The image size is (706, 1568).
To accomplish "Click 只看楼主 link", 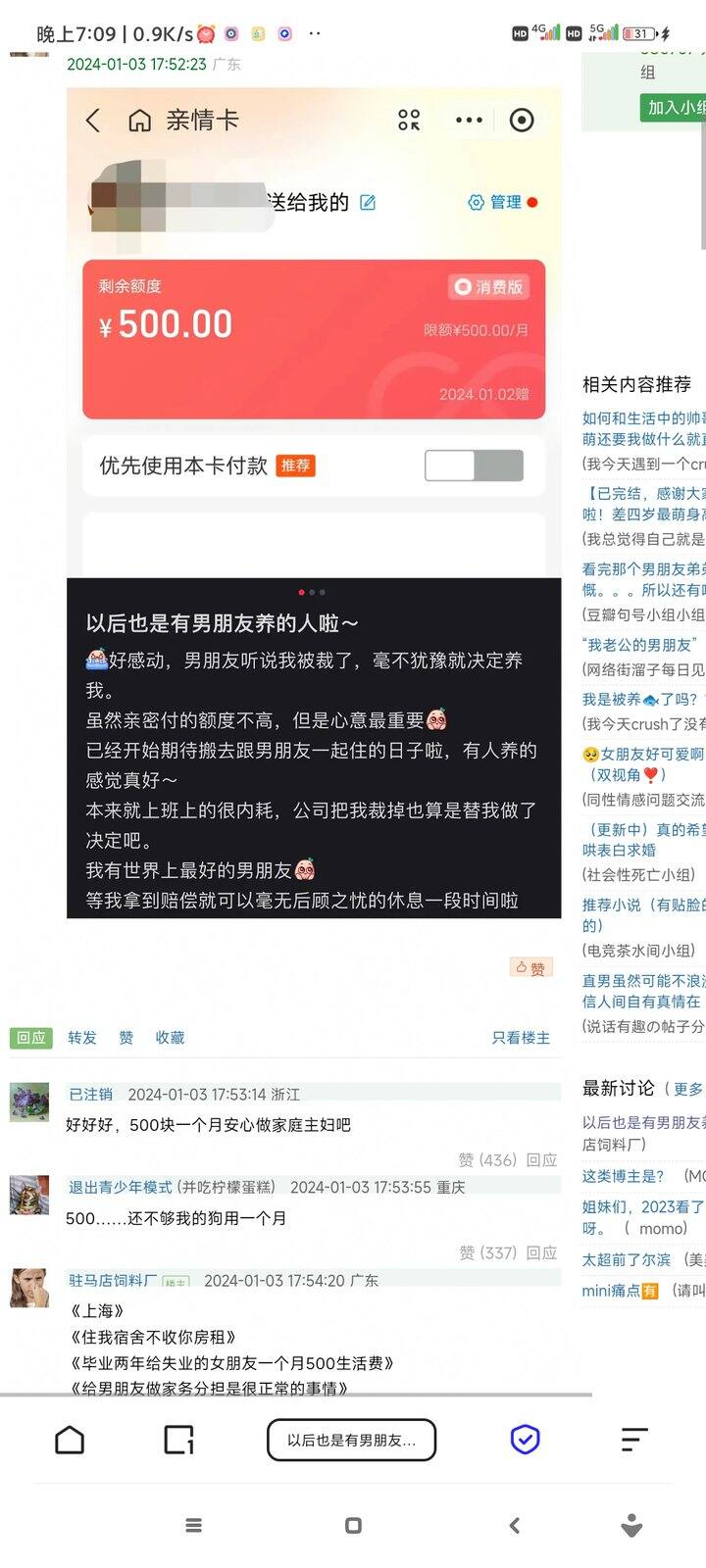I will tap(521, 1038).
